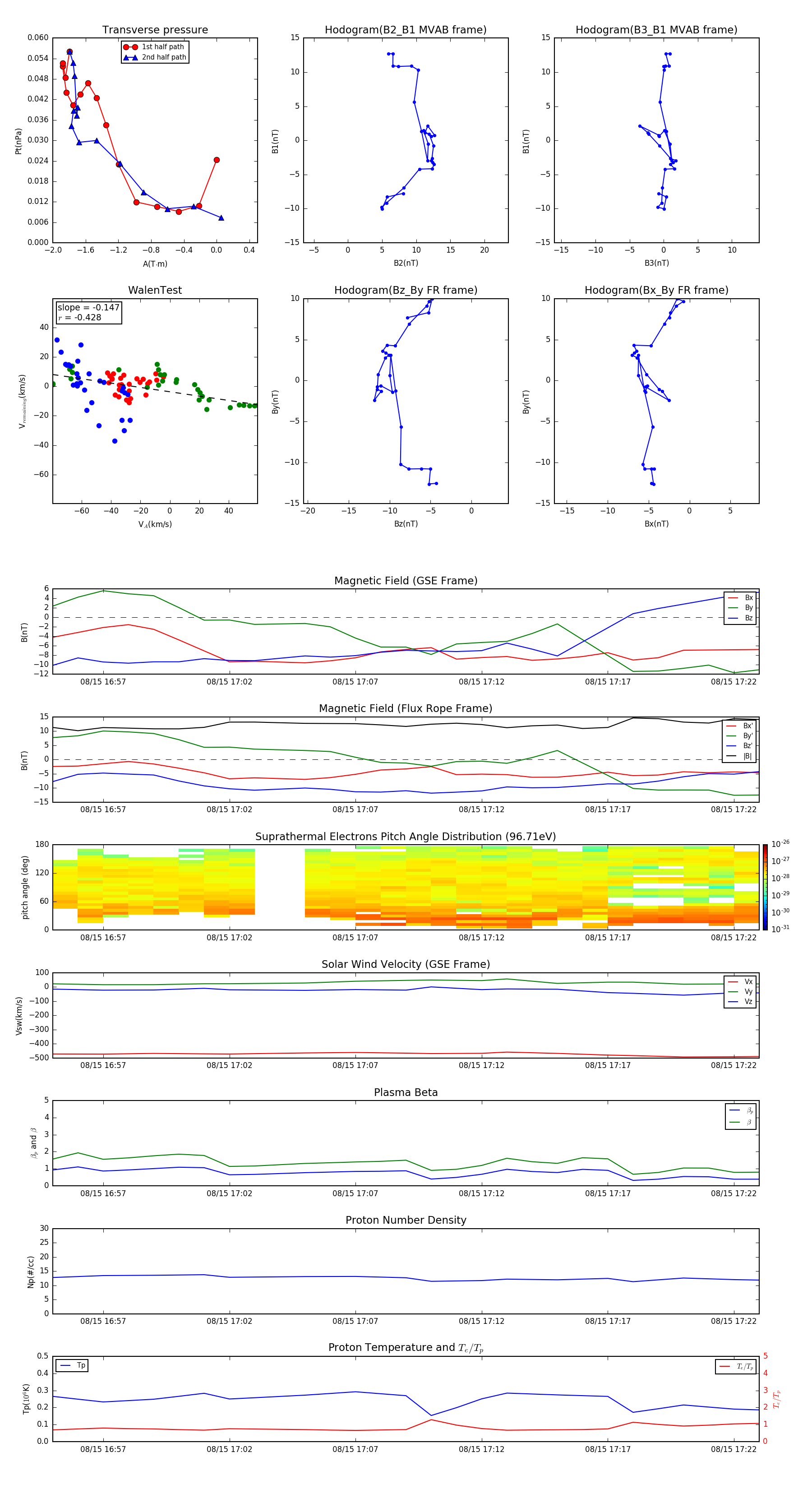The width and height of the screenshot is (812, 1489).
Task: Click the 'Solar Wind Velocity (GSE Frame)' title
Action: click(406, 964)
